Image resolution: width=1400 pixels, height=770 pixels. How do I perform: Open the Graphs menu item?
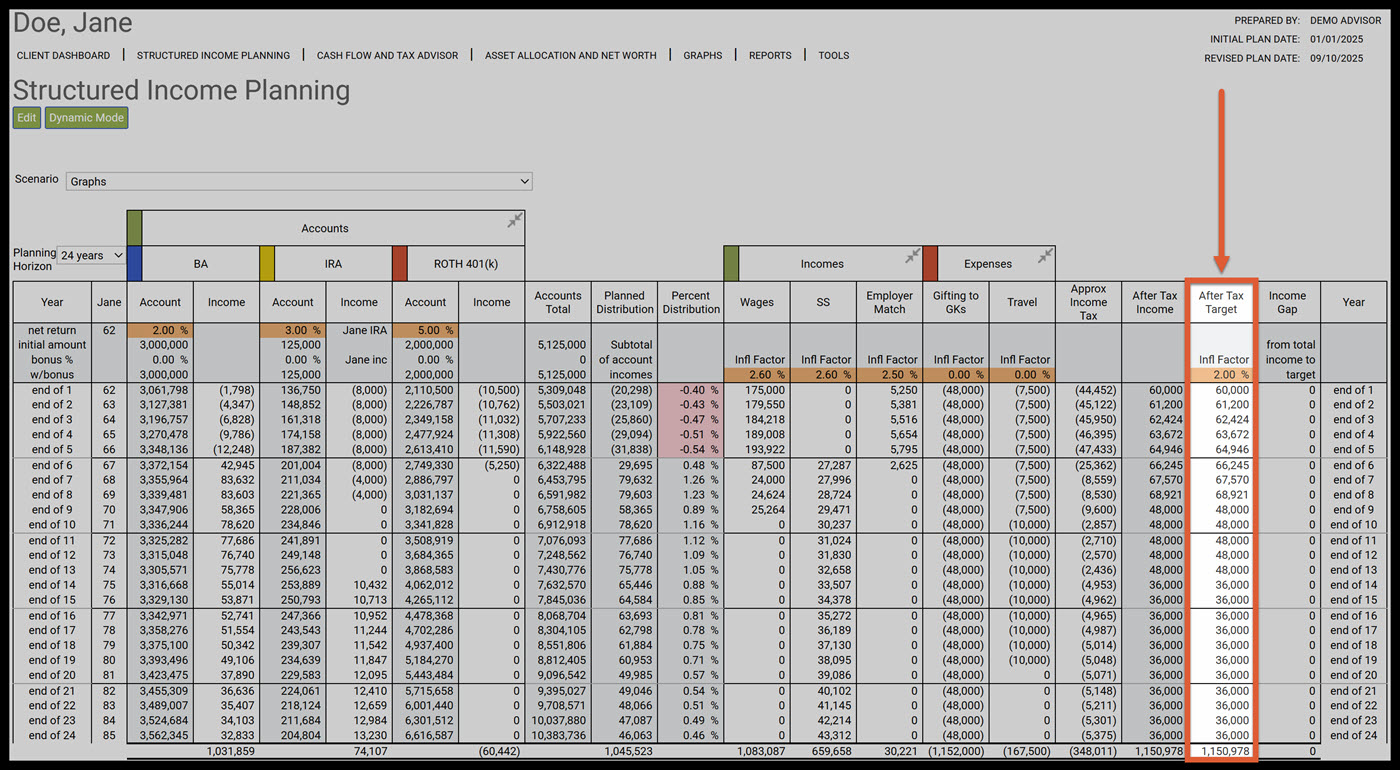pos(703,55)
